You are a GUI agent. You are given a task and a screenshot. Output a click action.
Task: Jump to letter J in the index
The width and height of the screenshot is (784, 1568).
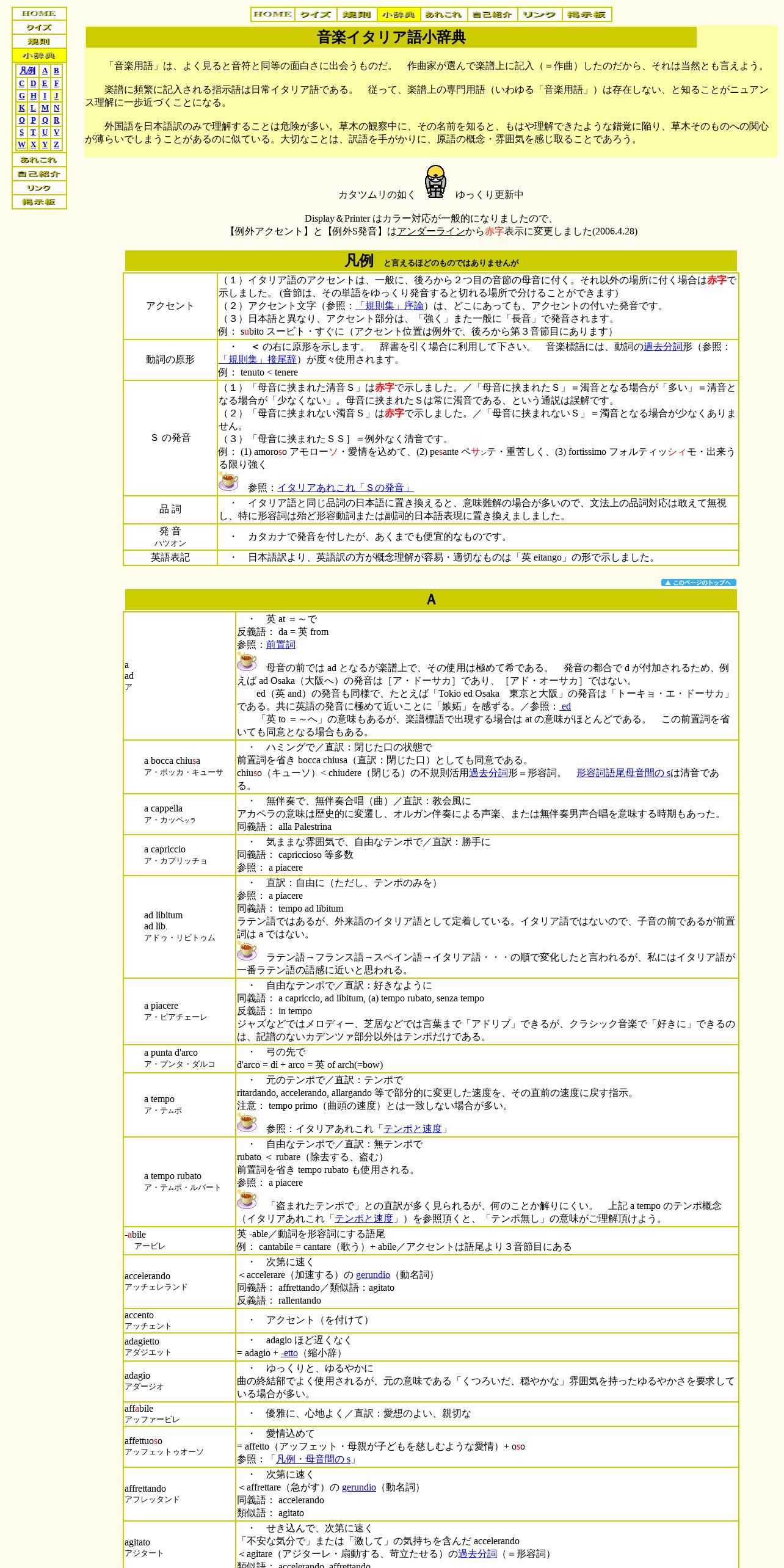pyautogui.click(x=56, y=96)
